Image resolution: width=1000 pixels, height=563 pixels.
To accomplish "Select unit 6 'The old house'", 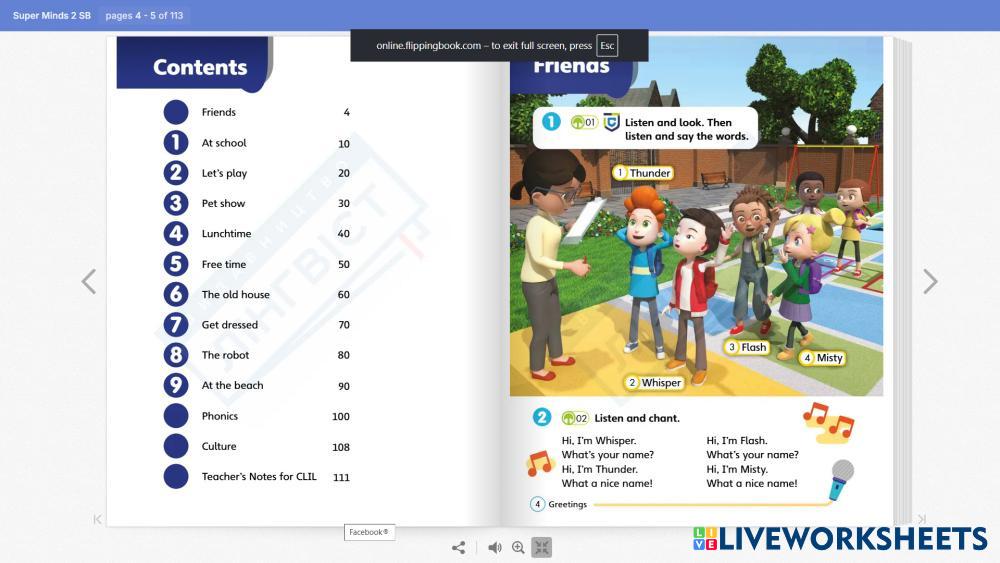I will tap(235, 294).
